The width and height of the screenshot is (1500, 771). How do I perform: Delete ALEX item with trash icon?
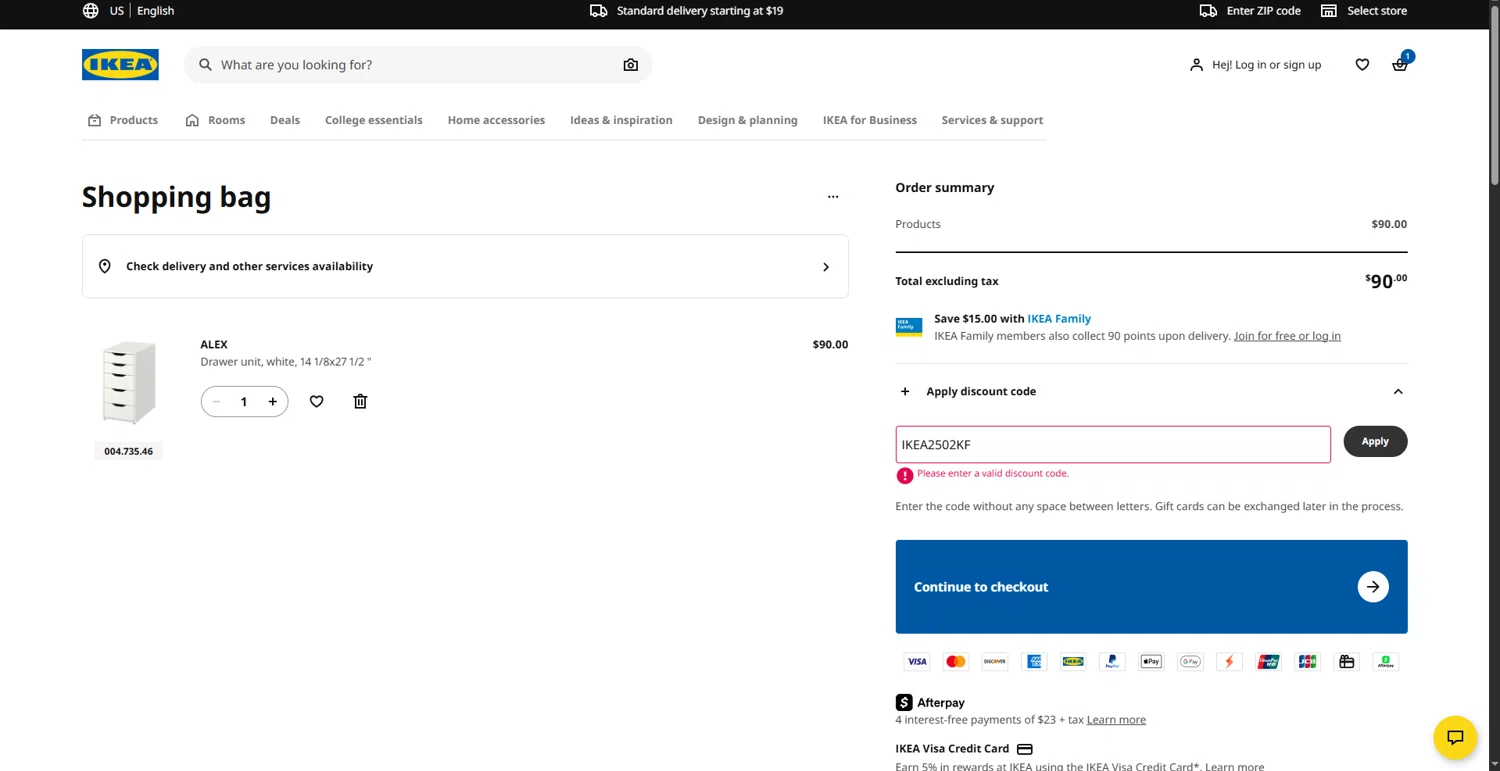[360, 401]
